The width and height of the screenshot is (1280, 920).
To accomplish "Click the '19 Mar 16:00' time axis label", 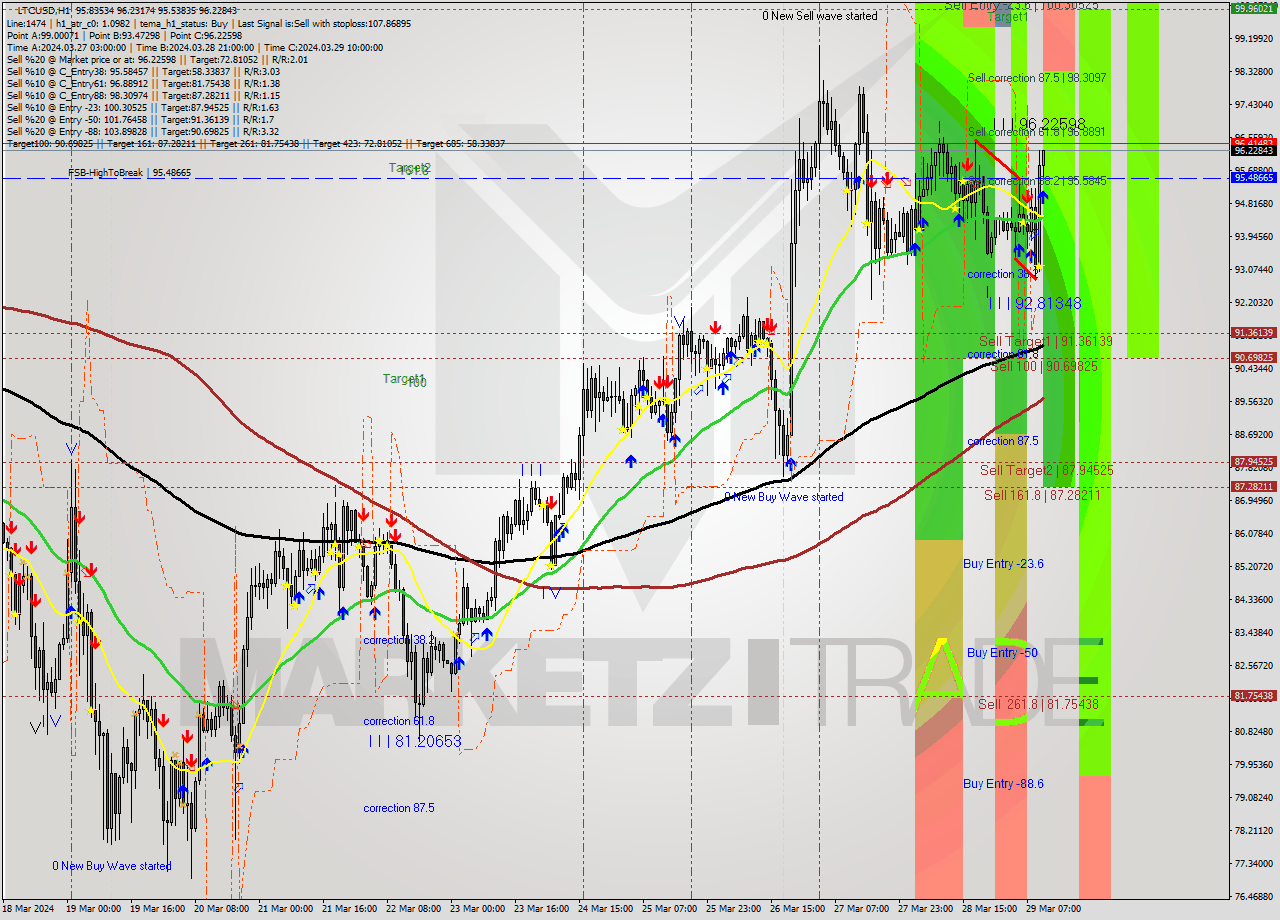I will 155,909.
